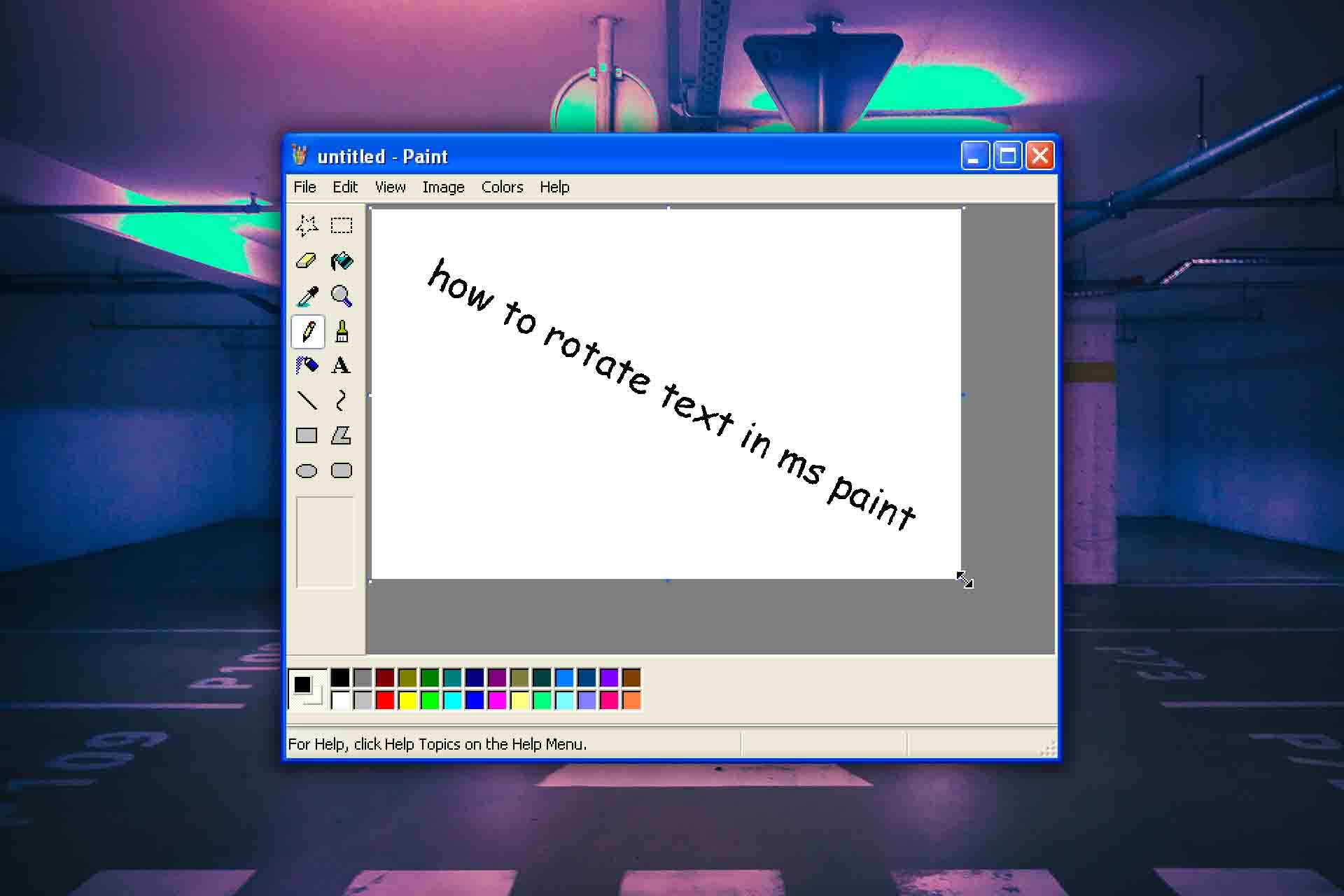Screen dimensions: 1344x896
Task: Select the Oval shape tool
Action: click(308, 470)
